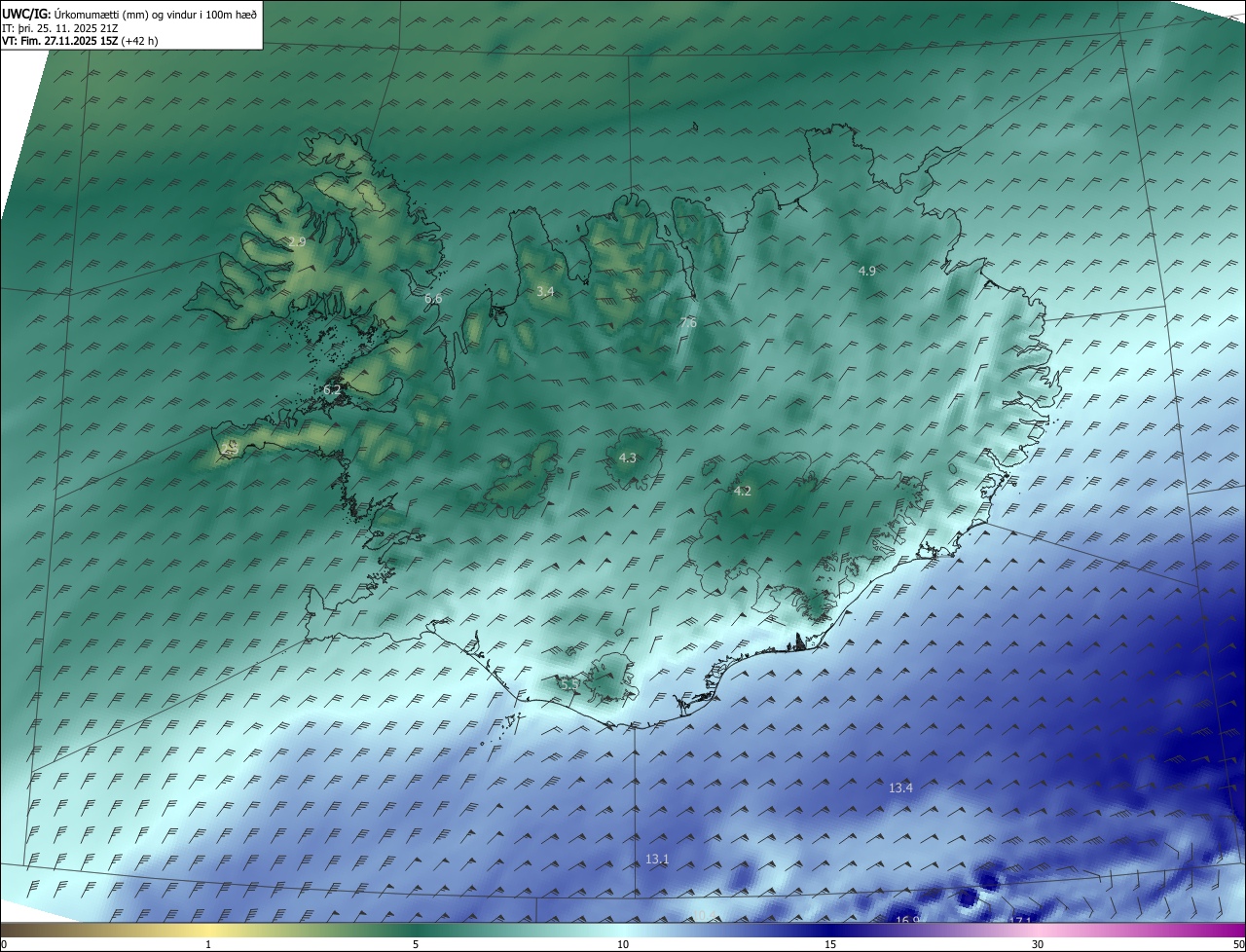Click the legend tick label 5
1246x952 pixels.
click(416, 944)
